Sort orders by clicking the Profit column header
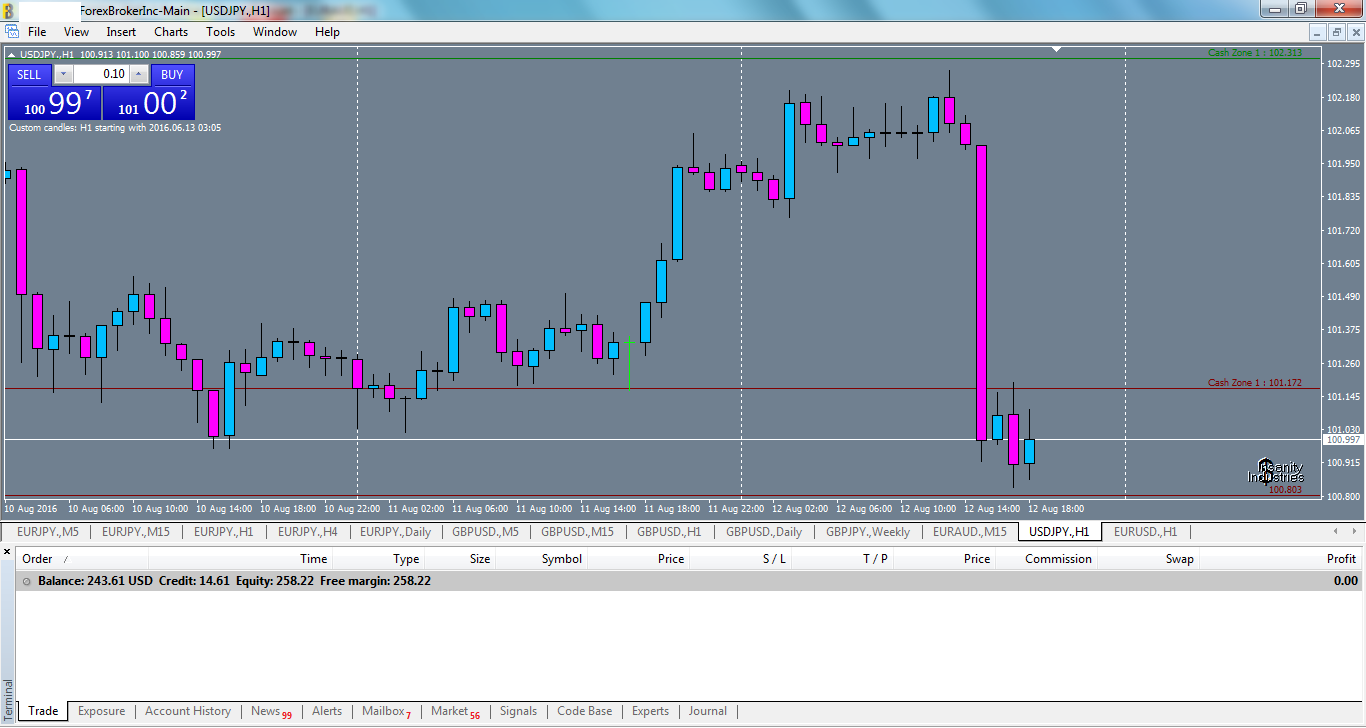The image size is (1366, 728). point(1340,558)
